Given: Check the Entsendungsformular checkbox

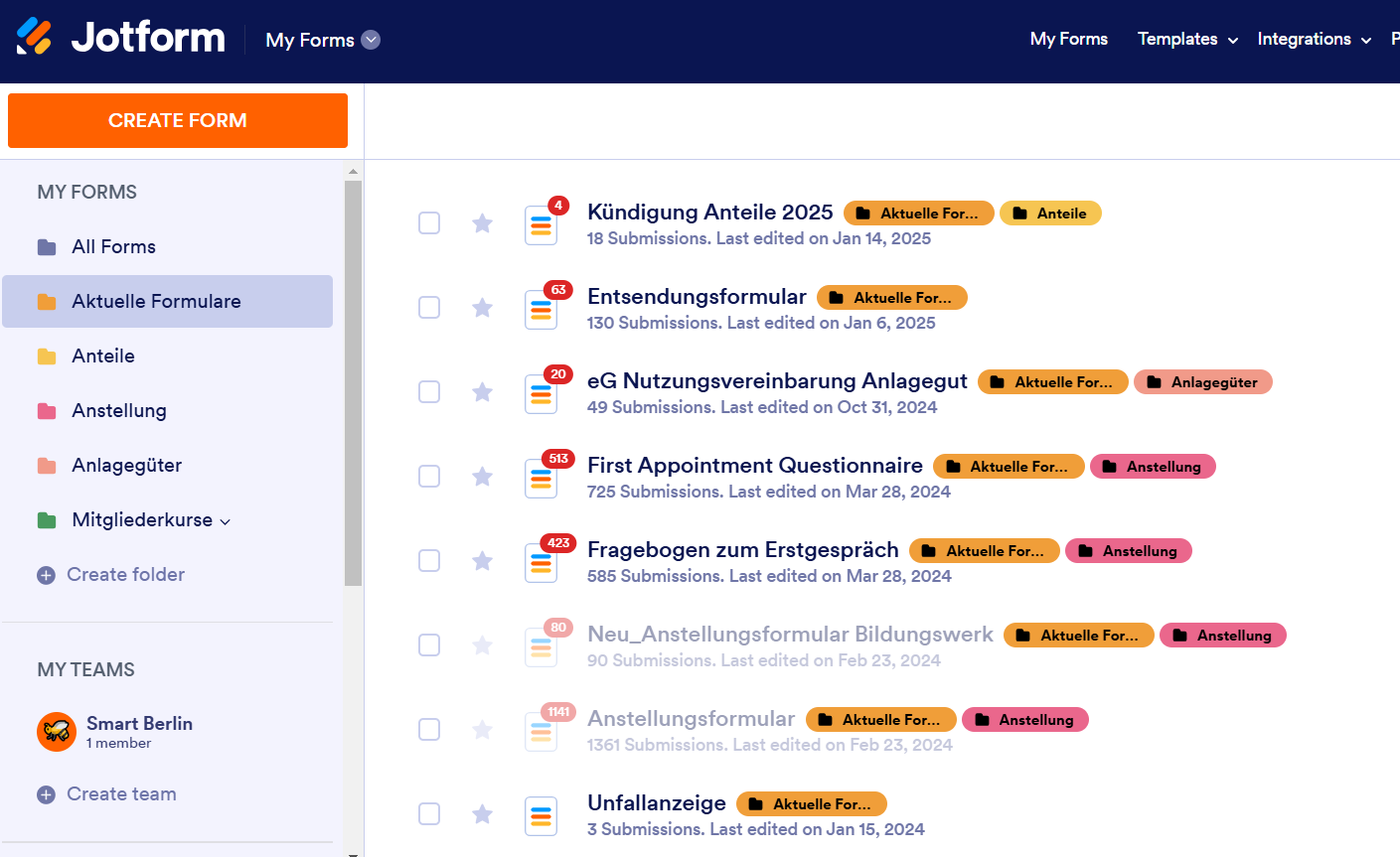Looking at the screenshot, I should pos(429,307).
